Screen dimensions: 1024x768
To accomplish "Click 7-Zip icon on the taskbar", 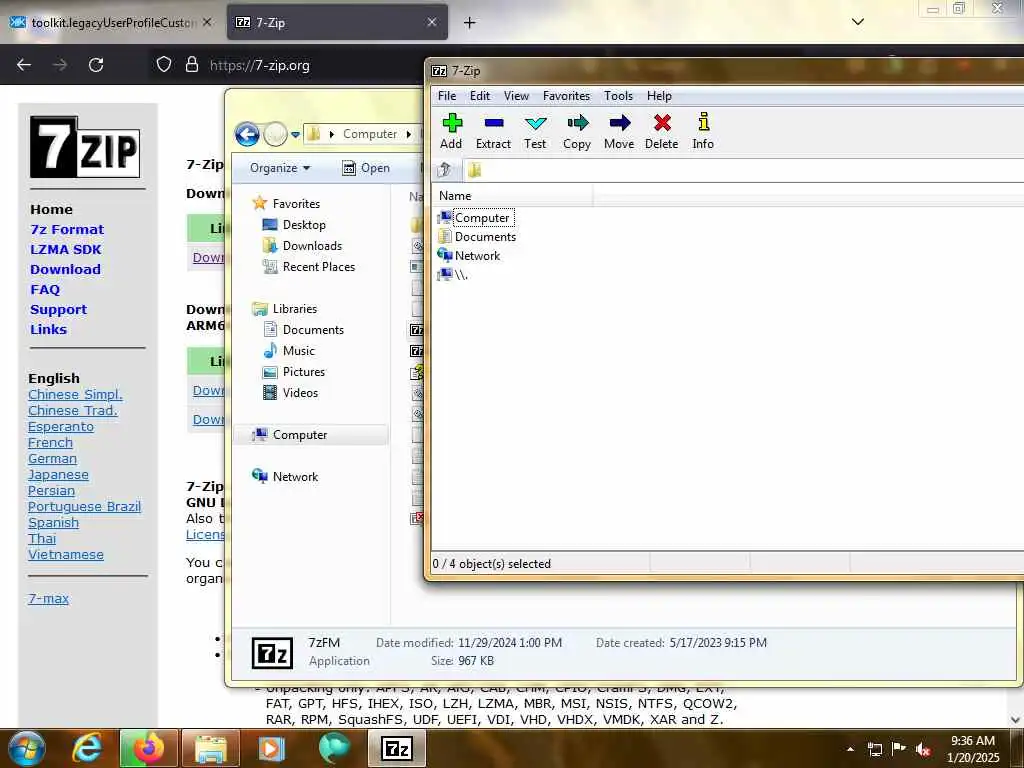I will click(x=396, y=748).
